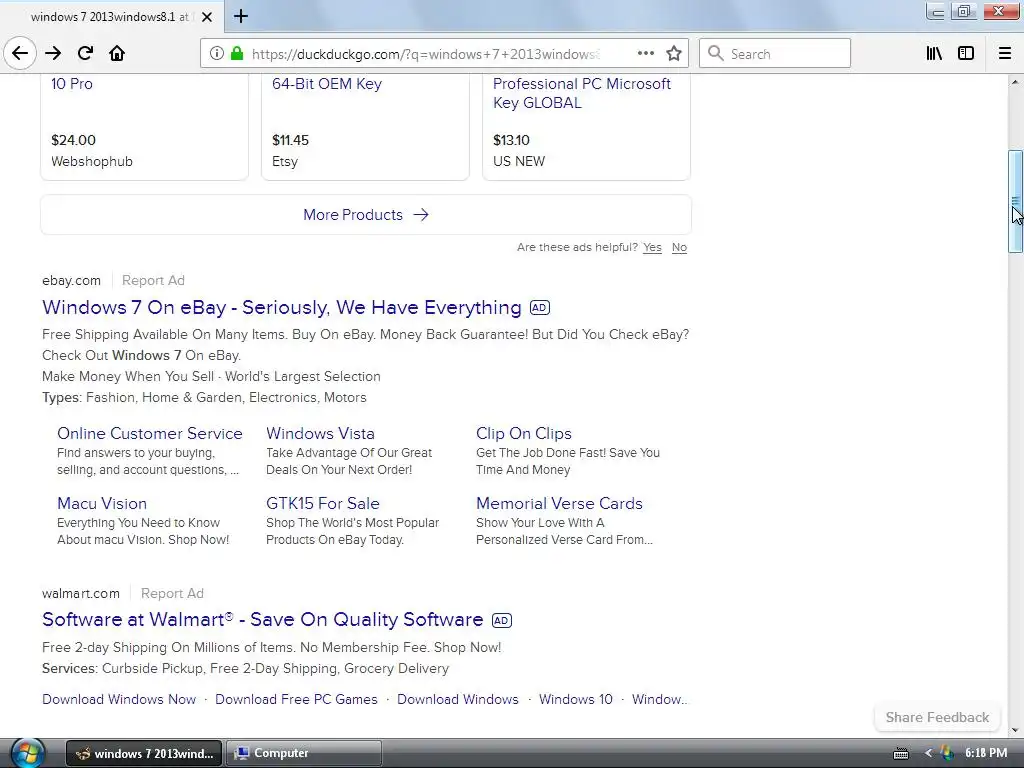This screenshot has height=768, width=1024.
Task: Open Download Free PC Games link
Action: pos(296,699)
